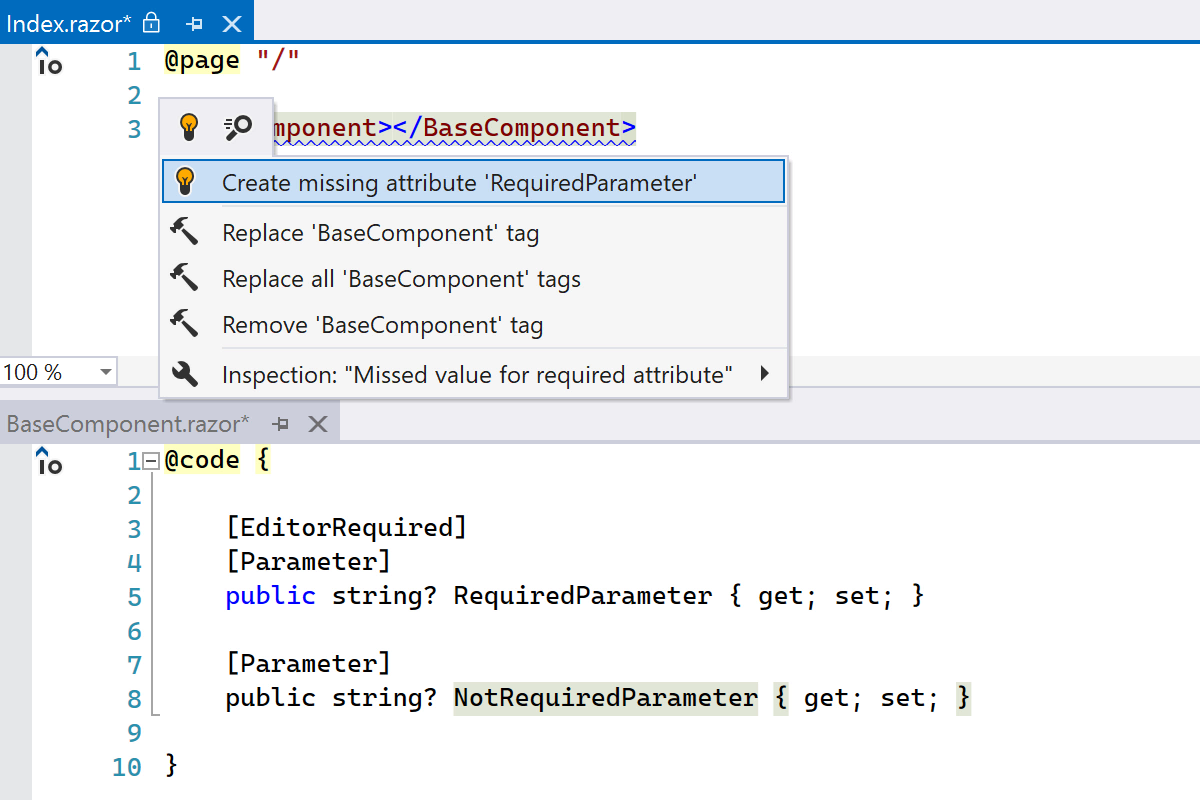Pin the Index.razor tab
Screen dimensions: 1200x800
[195, 23]
